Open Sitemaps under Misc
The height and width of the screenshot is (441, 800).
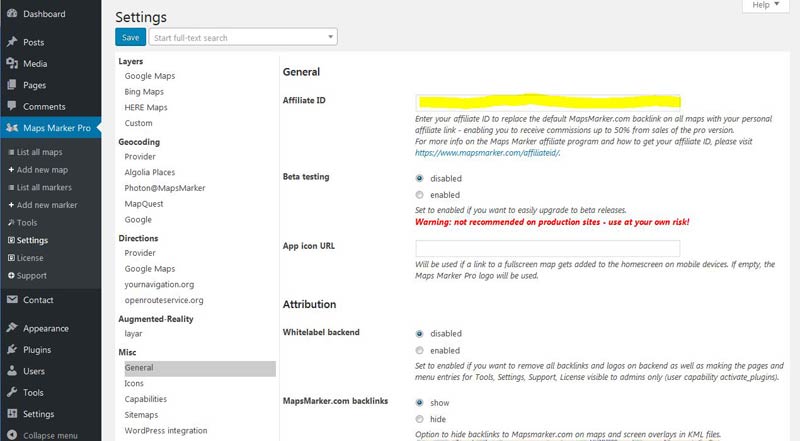pos(141,415)
